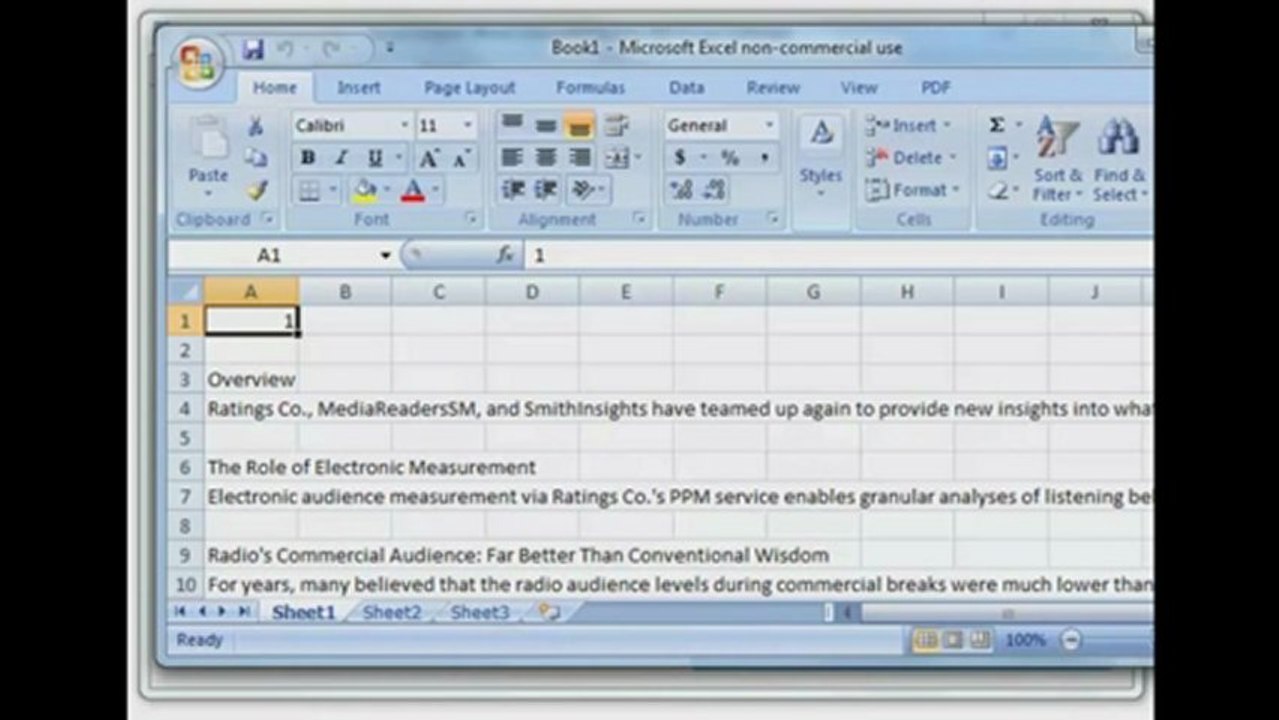Insert new worksheet via tab icon

point(549,613)
